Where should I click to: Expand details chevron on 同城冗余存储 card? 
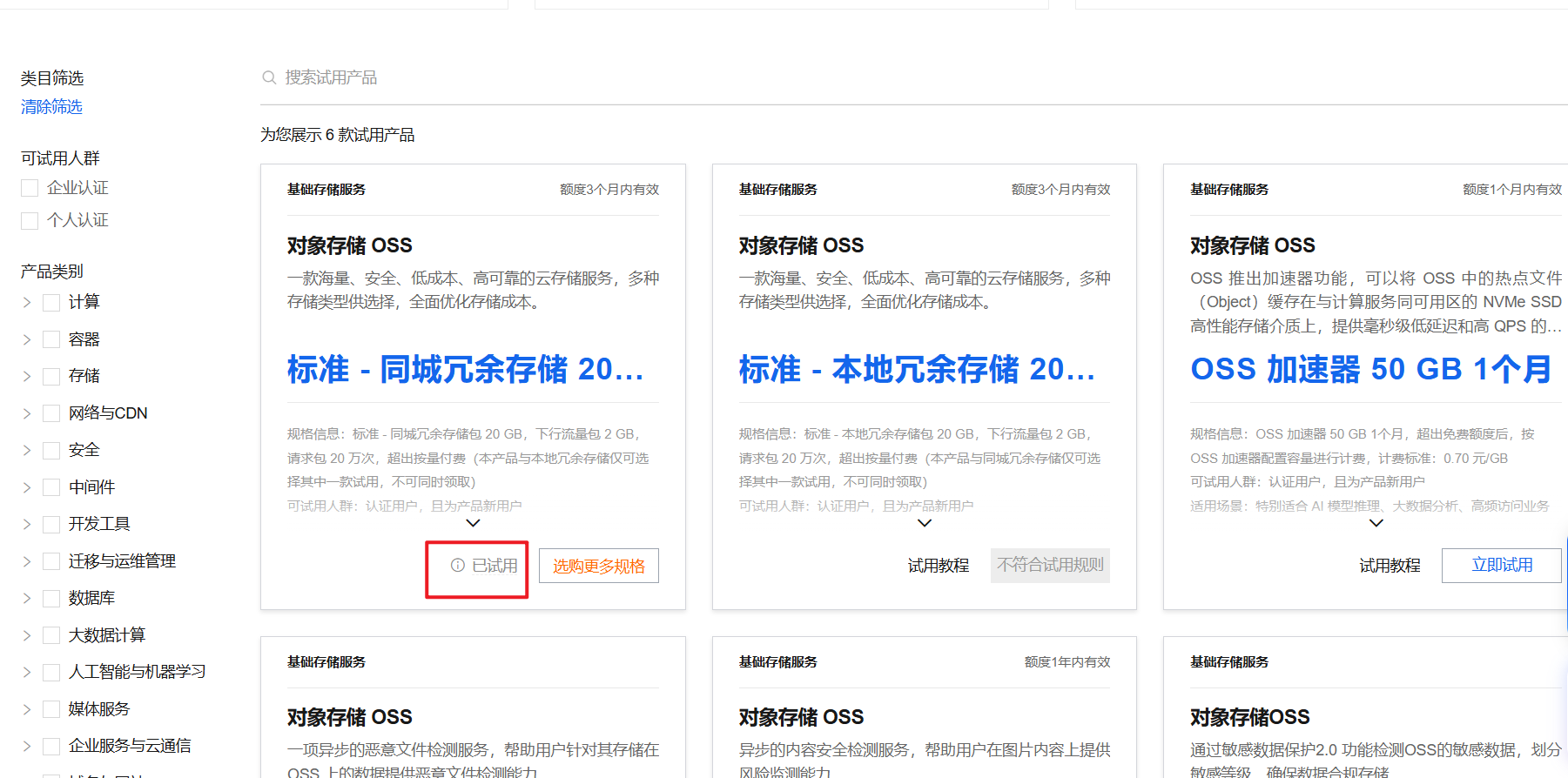473,523
